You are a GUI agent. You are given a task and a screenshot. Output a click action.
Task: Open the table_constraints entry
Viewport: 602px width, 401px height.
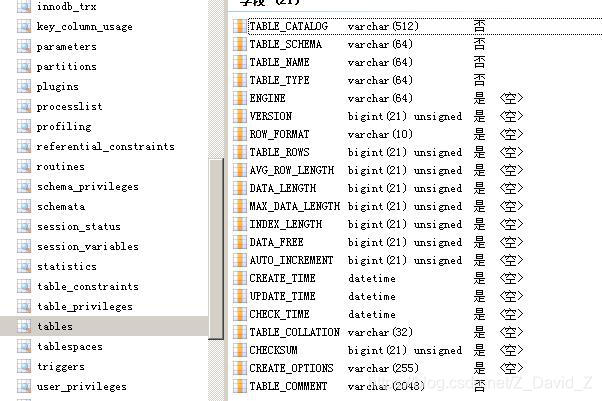tap(88, 286)
